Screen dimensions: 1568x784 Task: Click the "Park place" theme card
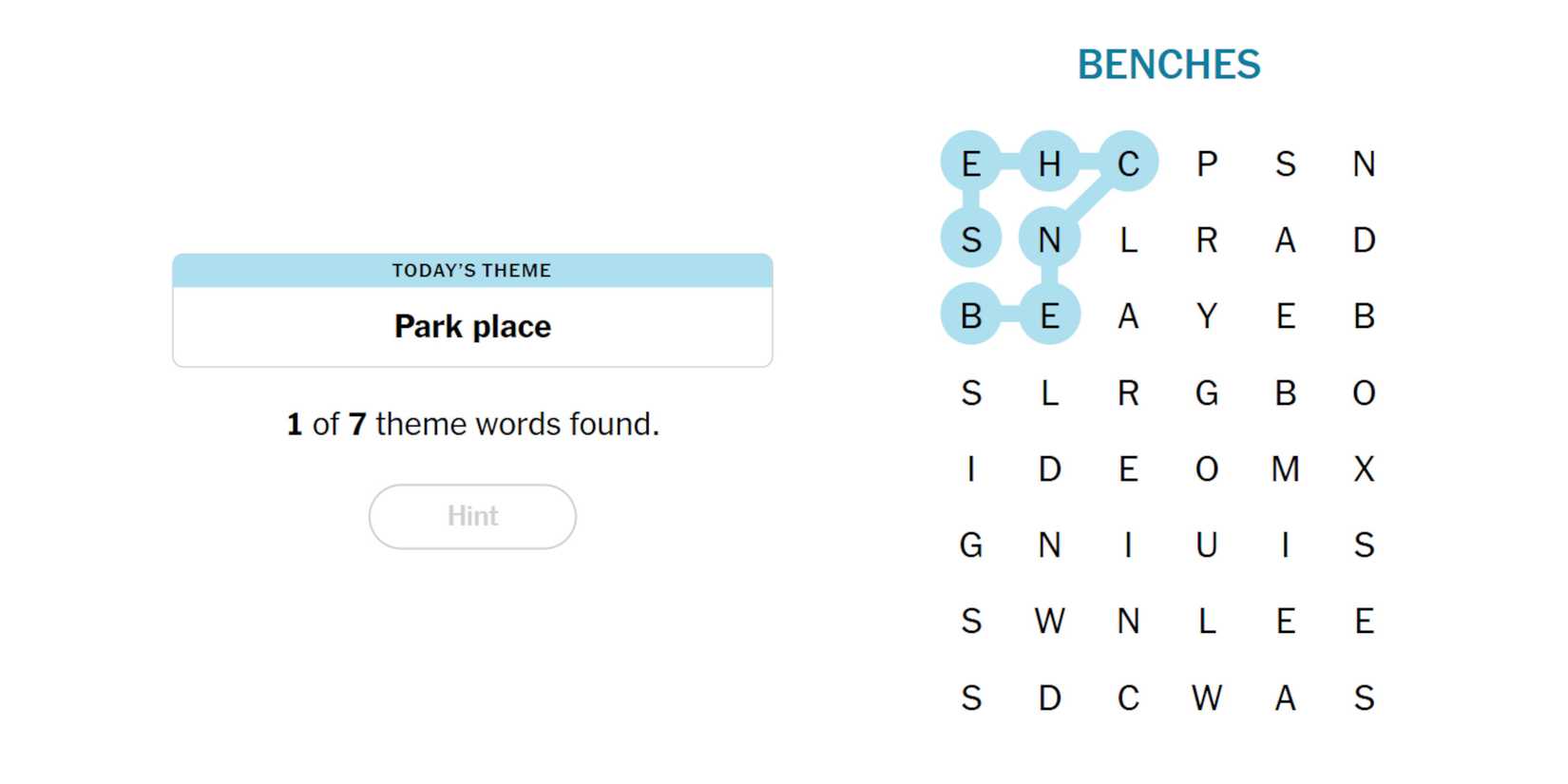(472, 326)
